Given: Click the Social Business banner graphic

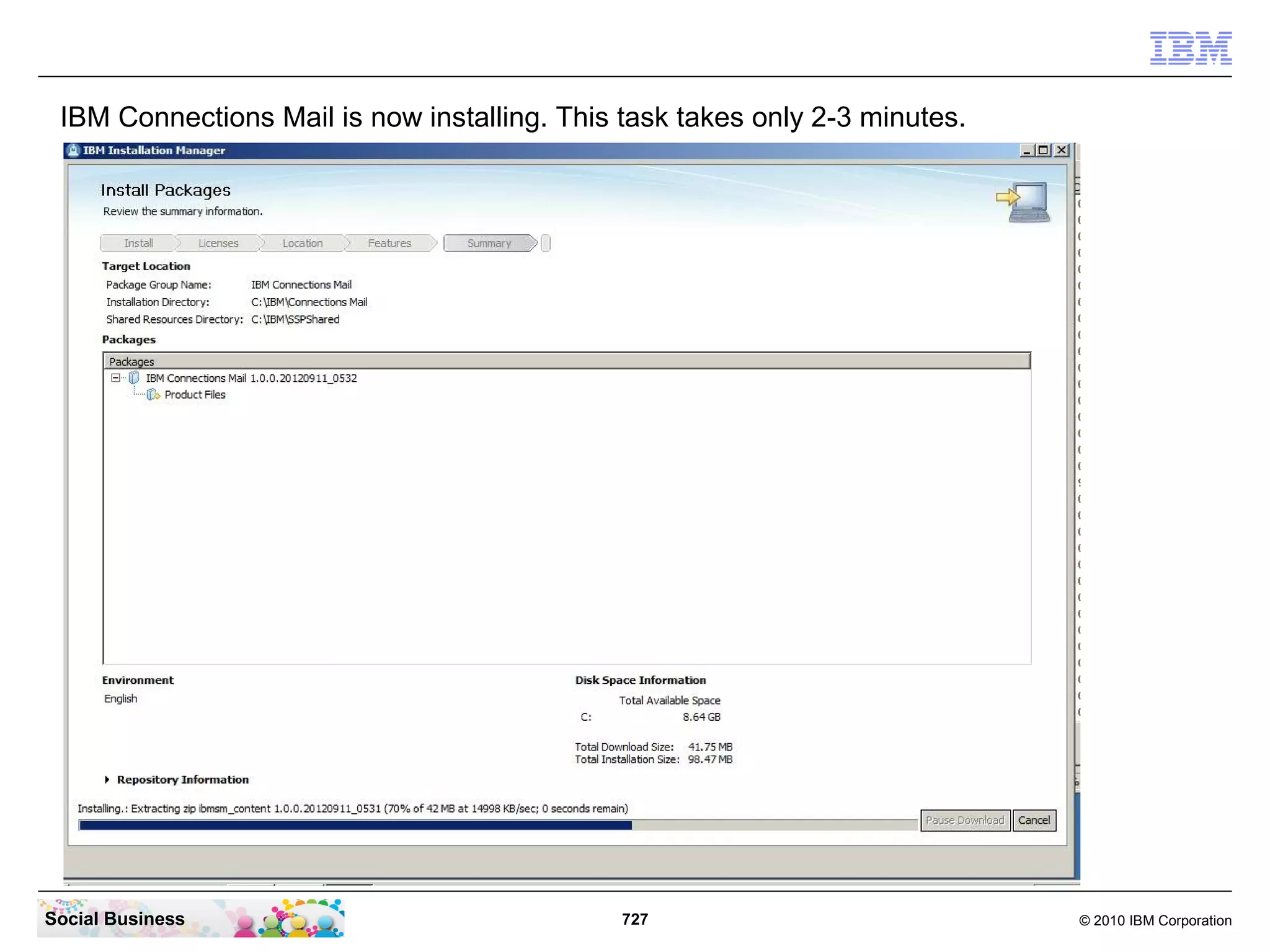Looking at the screenshot, I should point(191,919).
